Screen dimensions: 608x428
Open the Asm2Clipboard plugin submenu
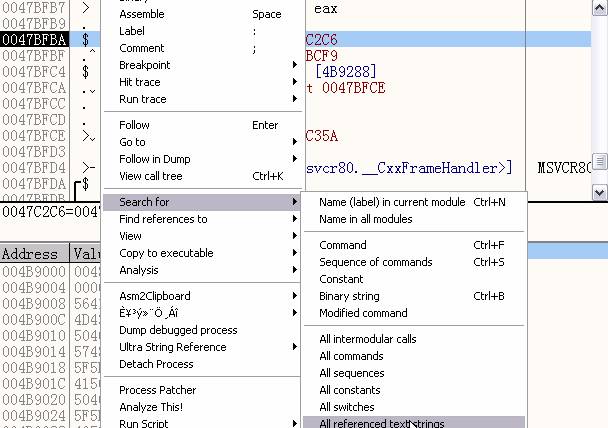pos(202,296)
